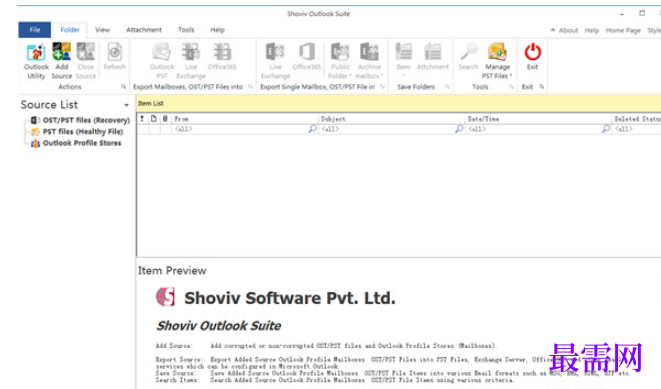The image size is (661, 389).
Task: Sort by the Deleted Status column
Action: pyautogui.click(x=637, y=119)
